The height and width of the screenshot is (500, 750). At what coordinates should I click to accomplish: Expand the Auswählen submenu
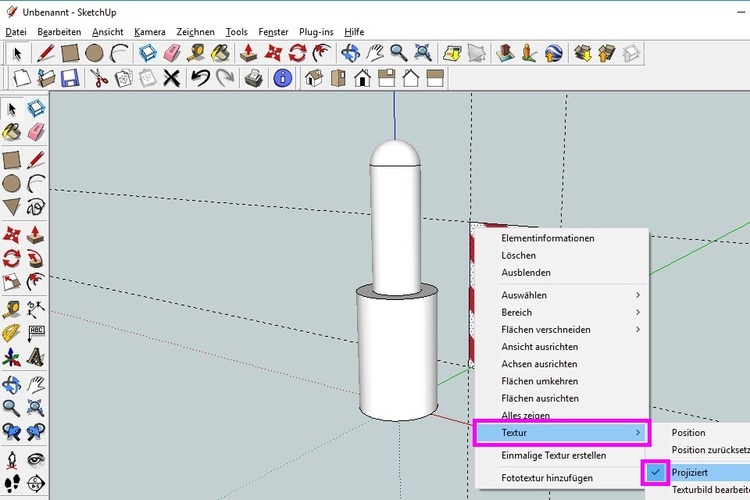[562, 295]
